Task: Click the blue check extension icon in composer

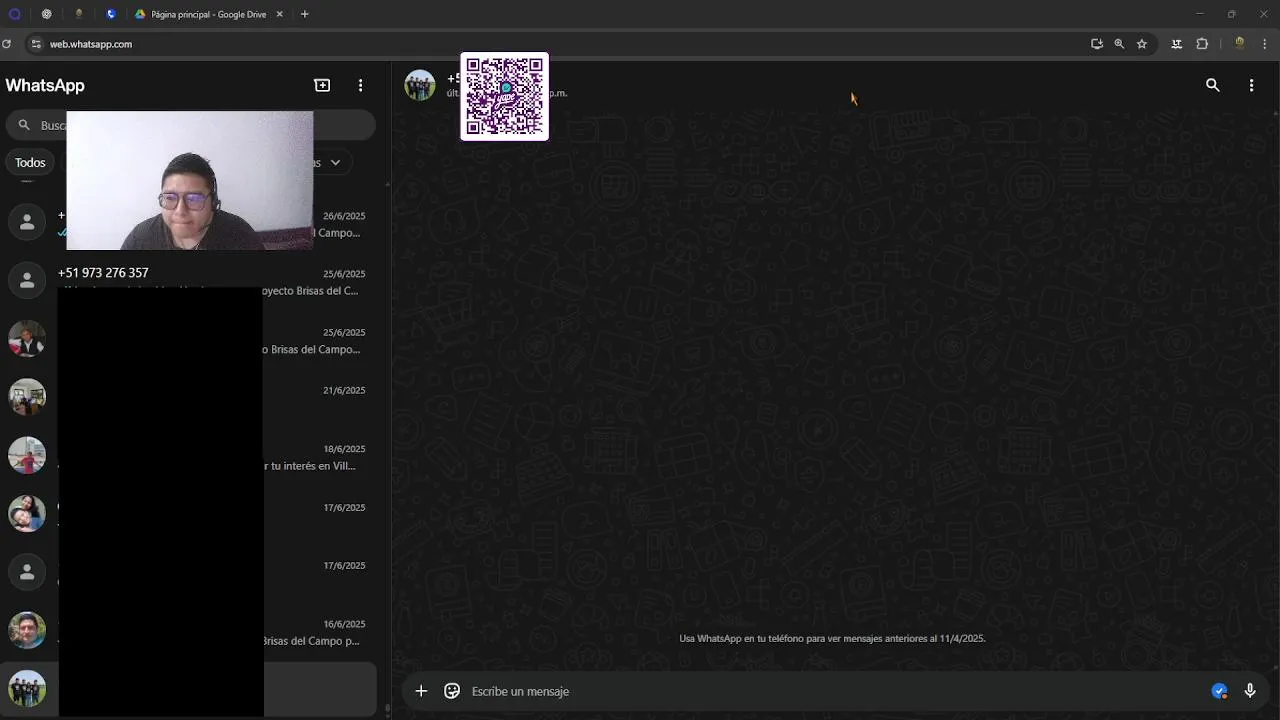Action: point(1219,691)
